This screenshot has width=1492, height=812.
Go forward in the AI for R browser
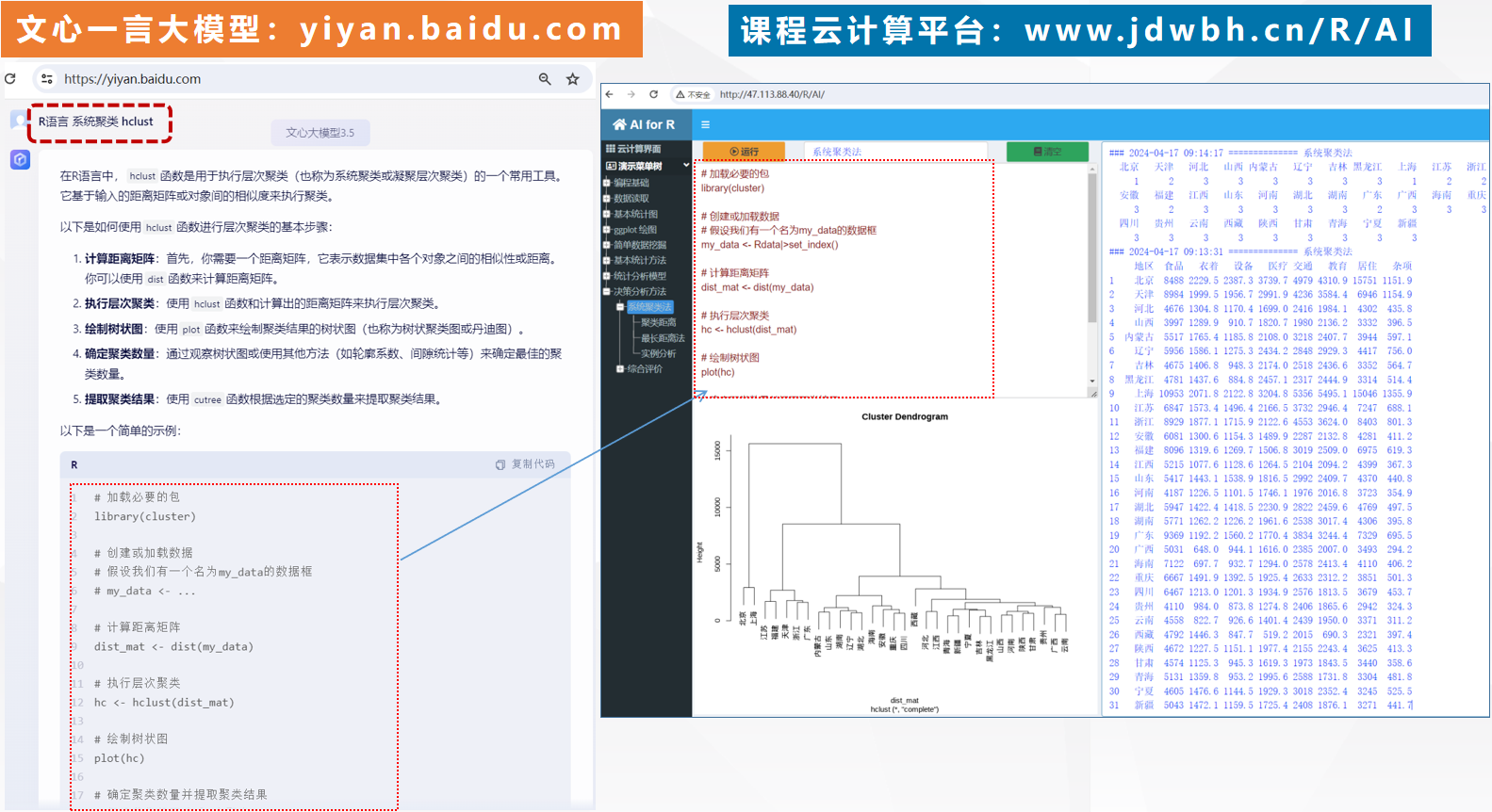[x=631, y=94]
